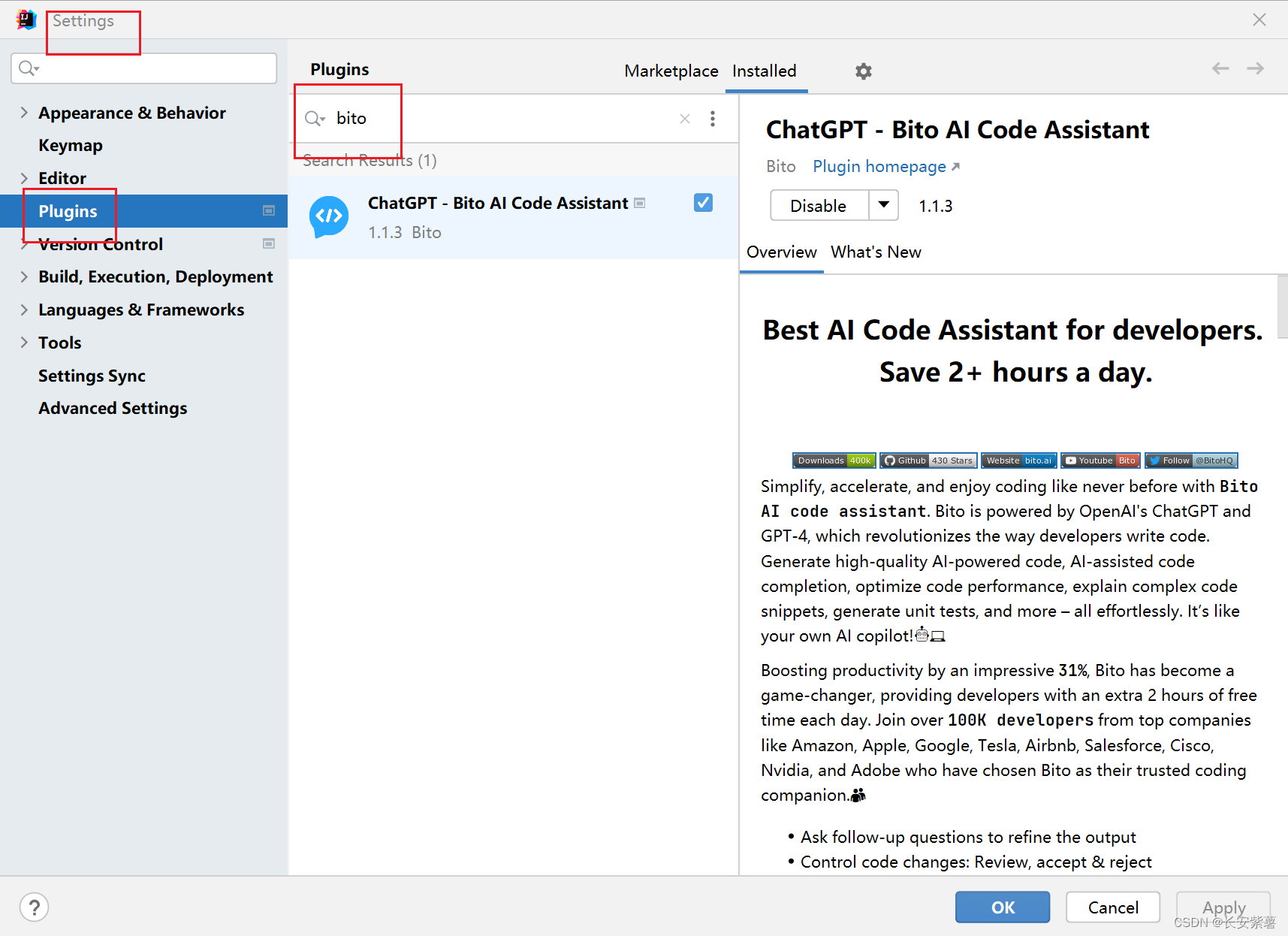Click the OK button
Screen dimensions: 1288x936
pyautogui.click(x=1003, y=907)
